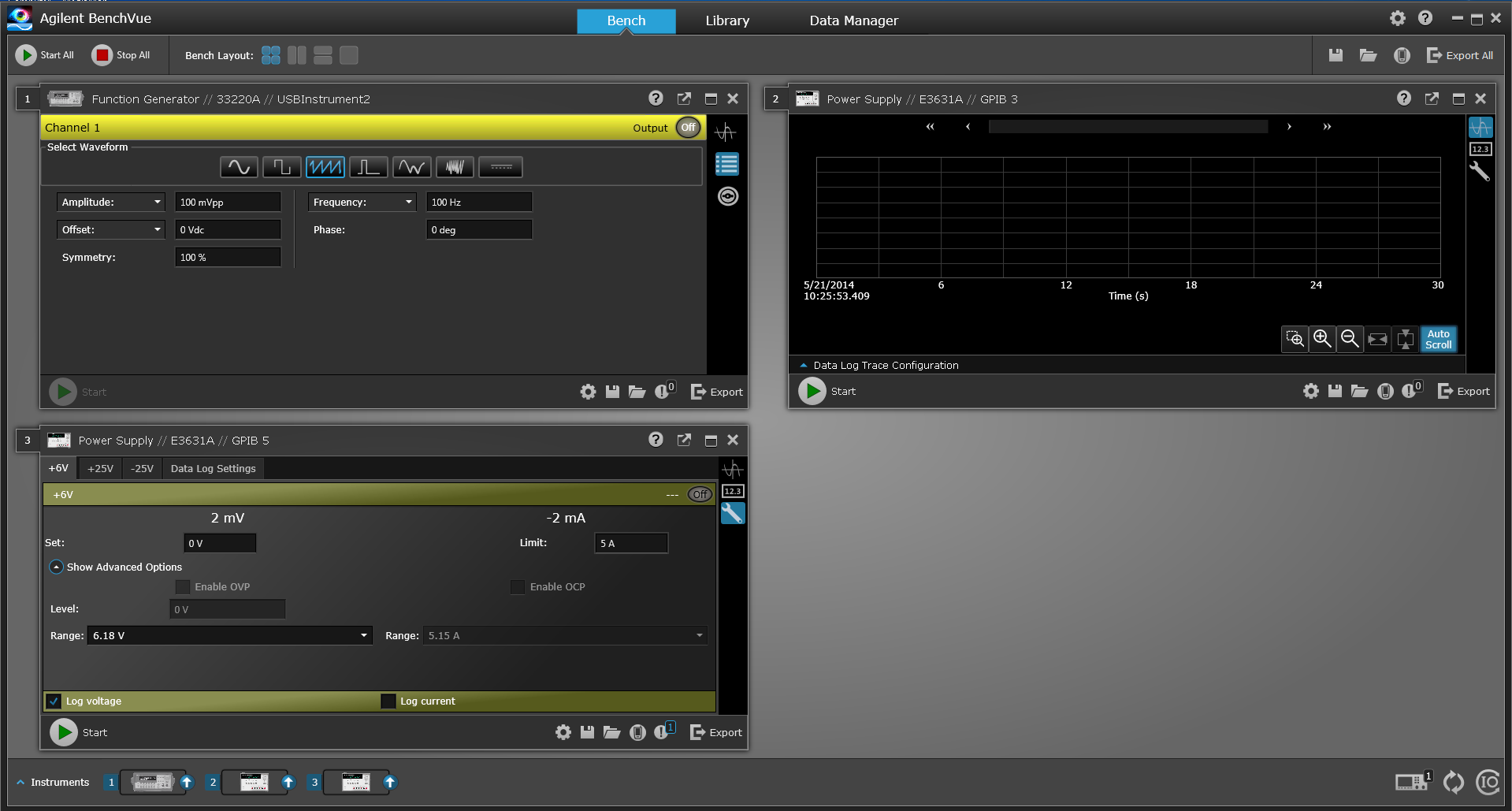Click zoom out on the data log chart
Image resolution: width=1512 pixels, height=811 pixels.
[1350, 339]
